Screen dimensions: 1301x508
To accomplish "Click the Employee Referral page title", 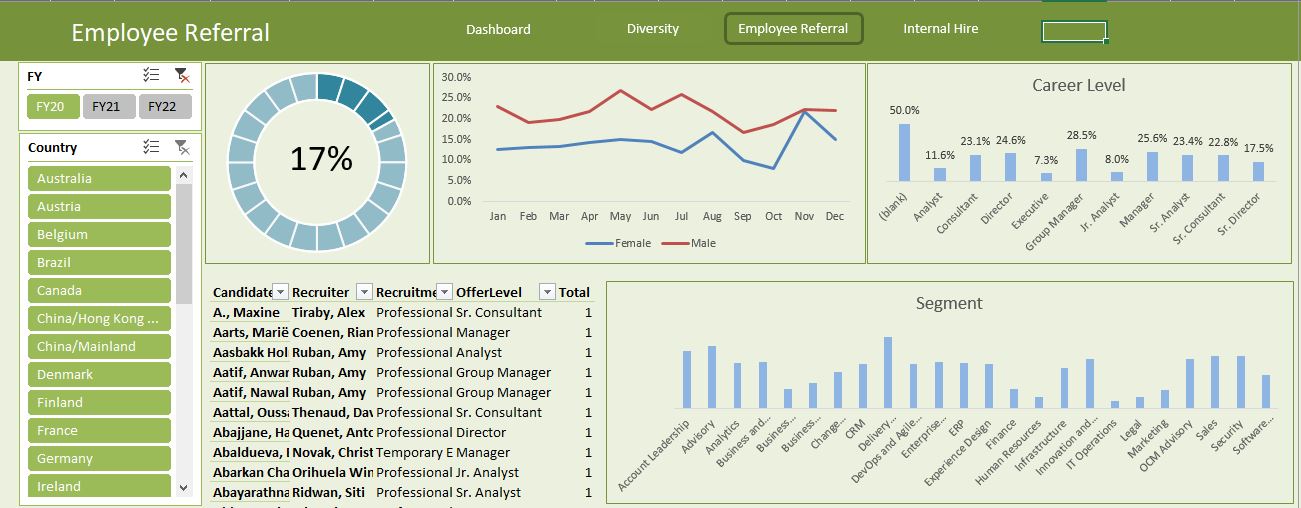I will click(x=170, y=32).
